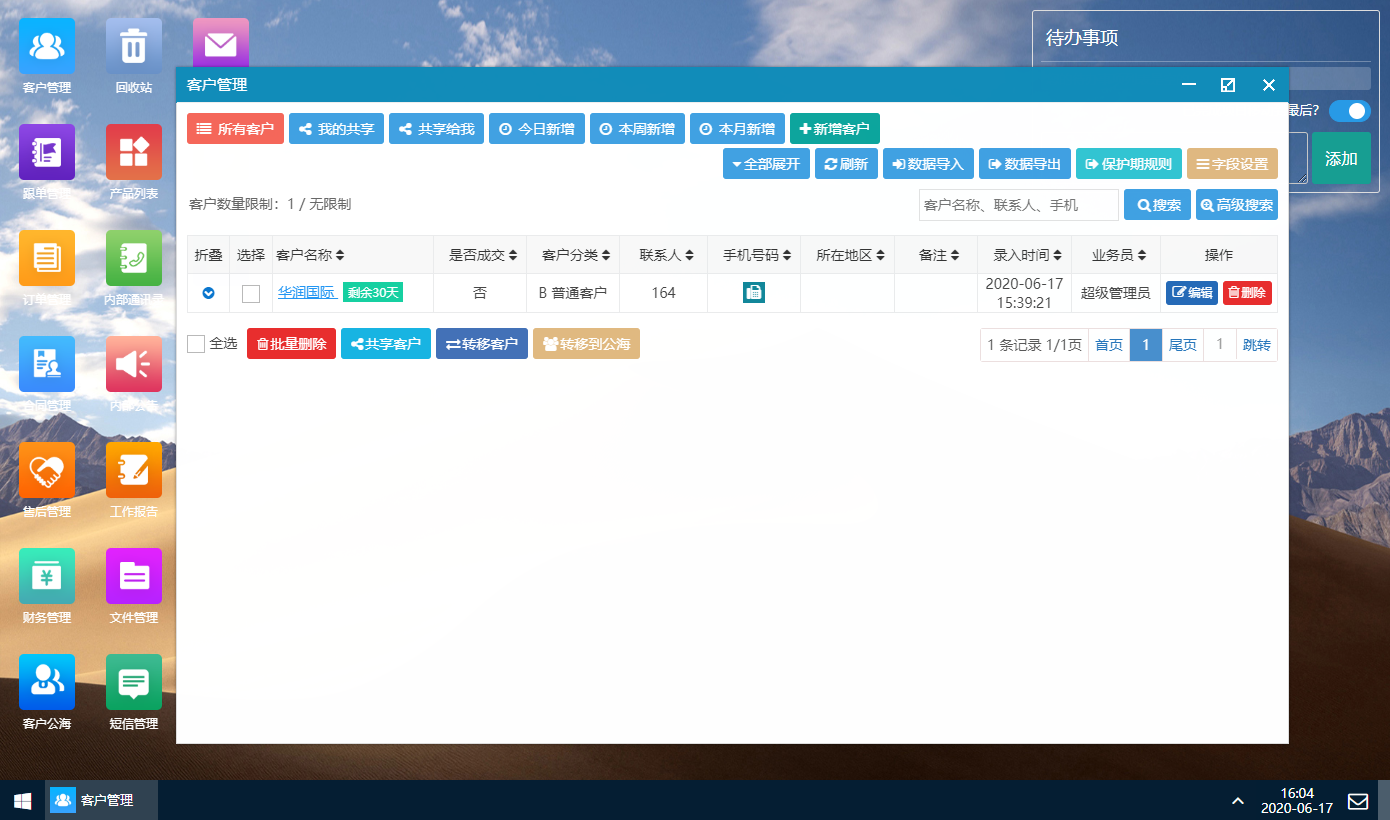Click the customer name search input field
This screenshot has width=1390, height=820.
(x=1018, y=205)
